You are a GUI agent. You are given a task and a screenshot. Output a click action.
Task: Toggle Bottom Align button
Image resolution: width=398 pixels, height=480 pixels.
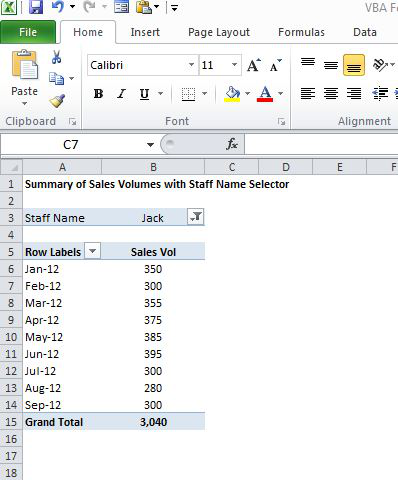click(354, 65)
